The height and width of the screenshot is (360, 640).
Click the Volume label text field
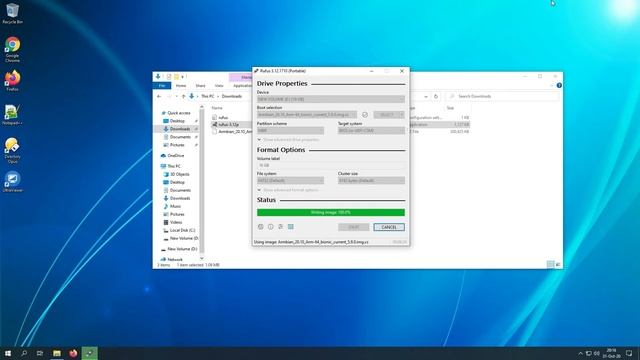331,165
